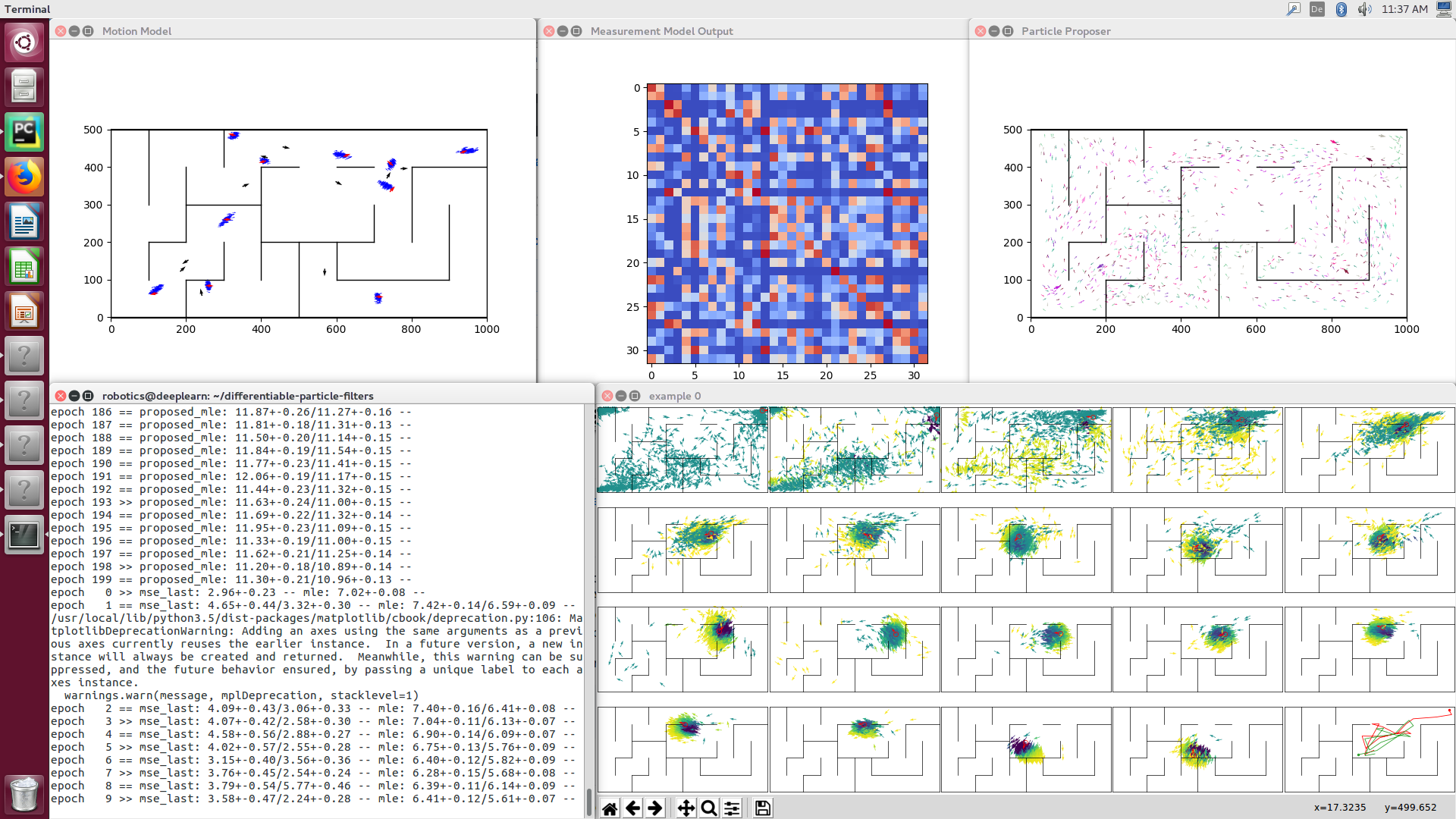Toggle the Bluetooth indicator menu
Image resolution: width=1456 pixels, height=819 pixels.
pos(1341,9)
